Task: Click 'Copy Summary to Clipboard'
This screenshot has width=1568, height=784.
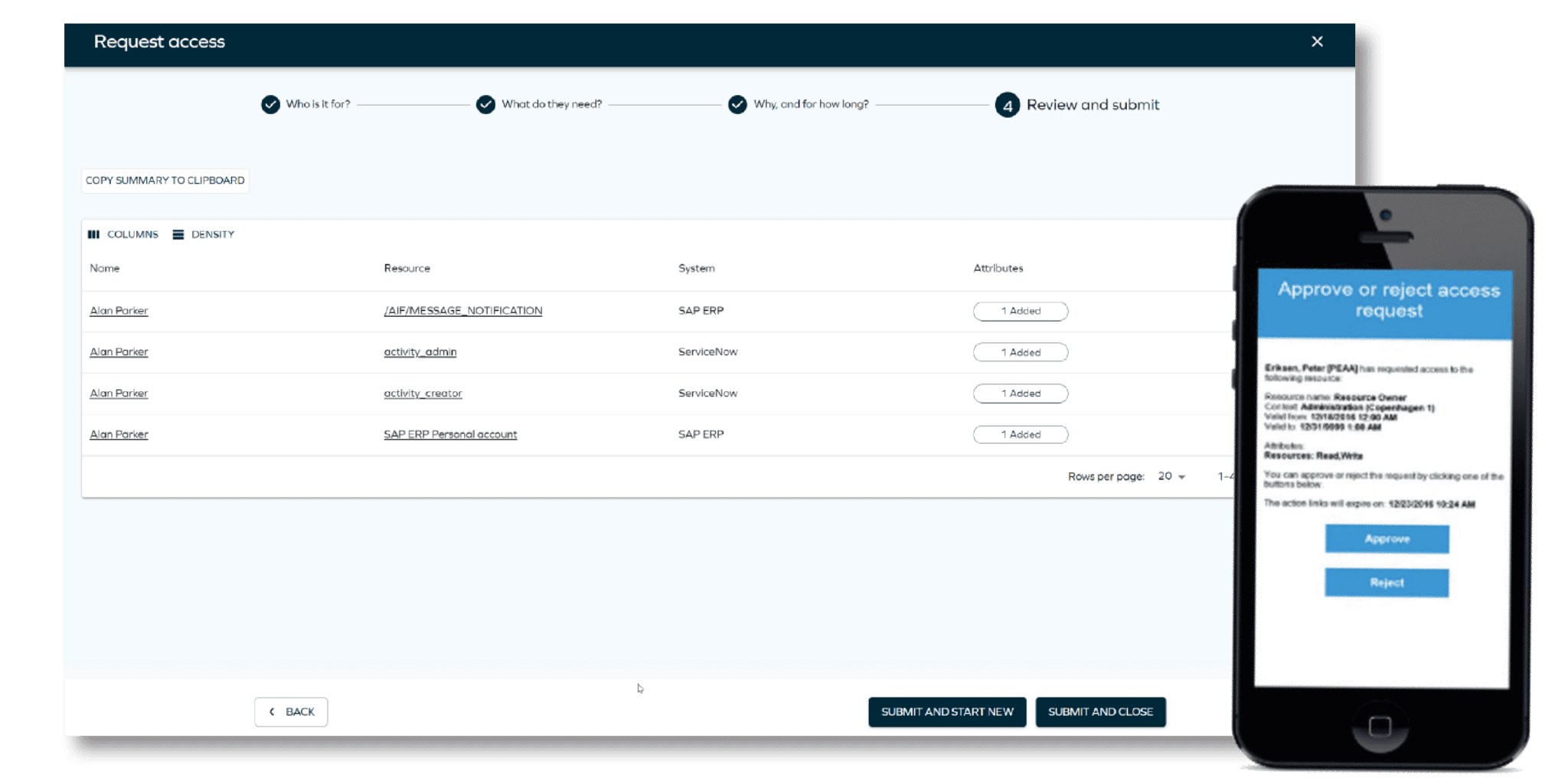Action: 165,181
